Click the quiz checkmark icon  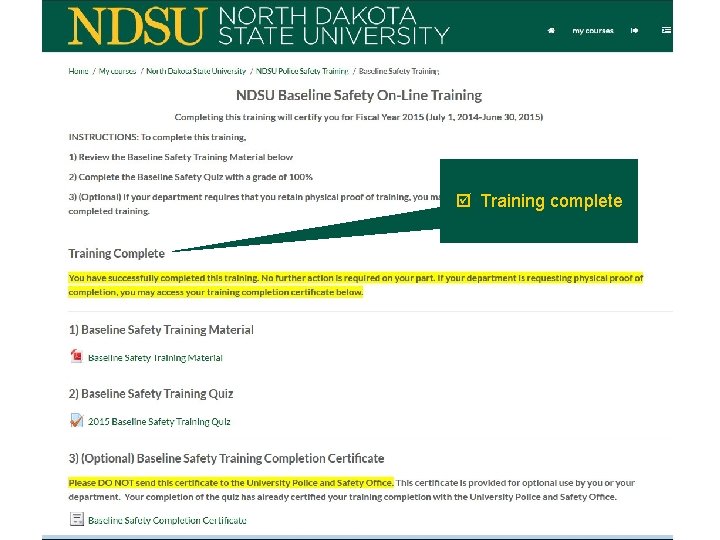pos(76,420)
